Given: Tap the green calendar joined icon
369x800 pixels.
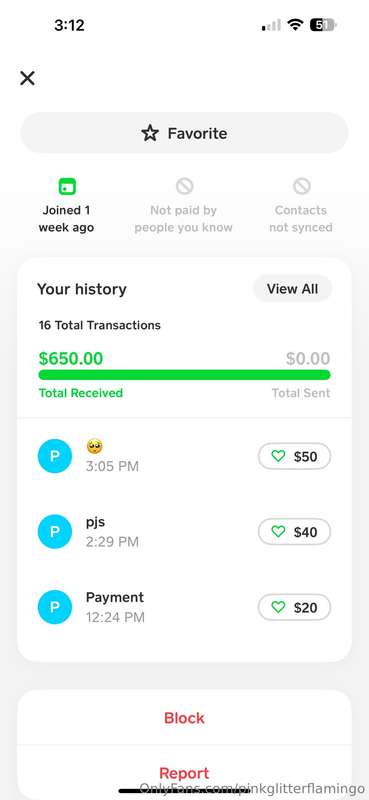Looking at the screenshot, I should click(67, 186).
